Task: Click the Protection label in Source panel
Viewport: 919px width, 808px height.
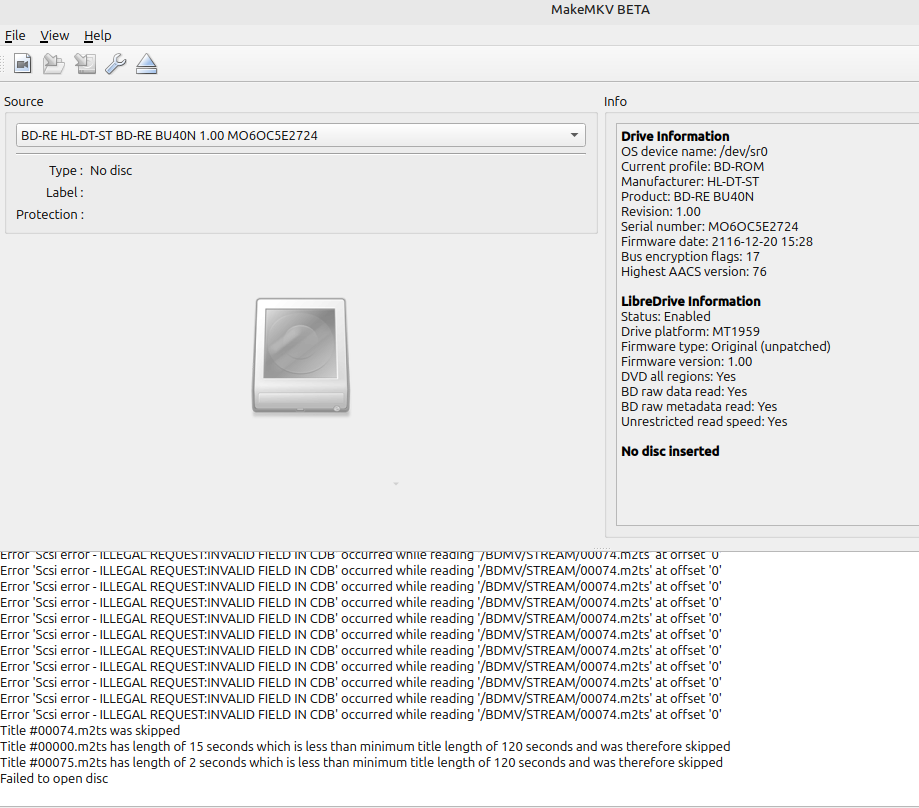Action: 50,215
